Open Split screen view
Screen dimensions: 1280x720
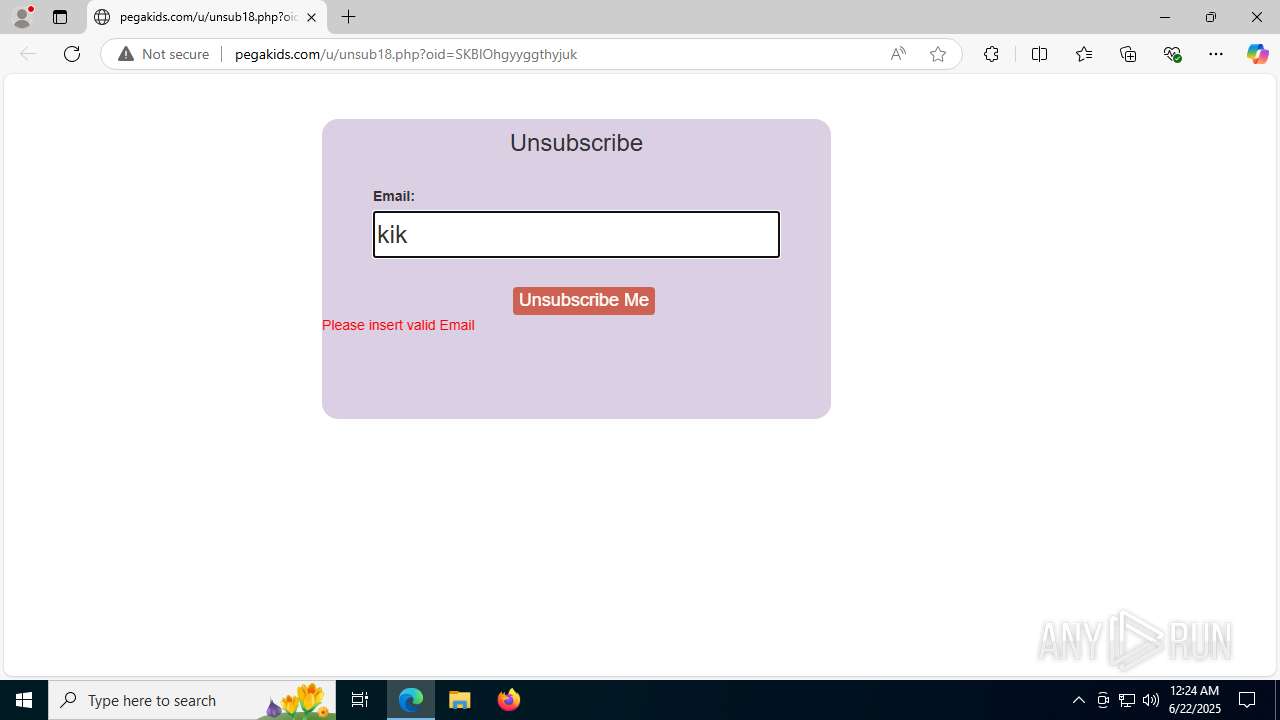point(1039,54)
